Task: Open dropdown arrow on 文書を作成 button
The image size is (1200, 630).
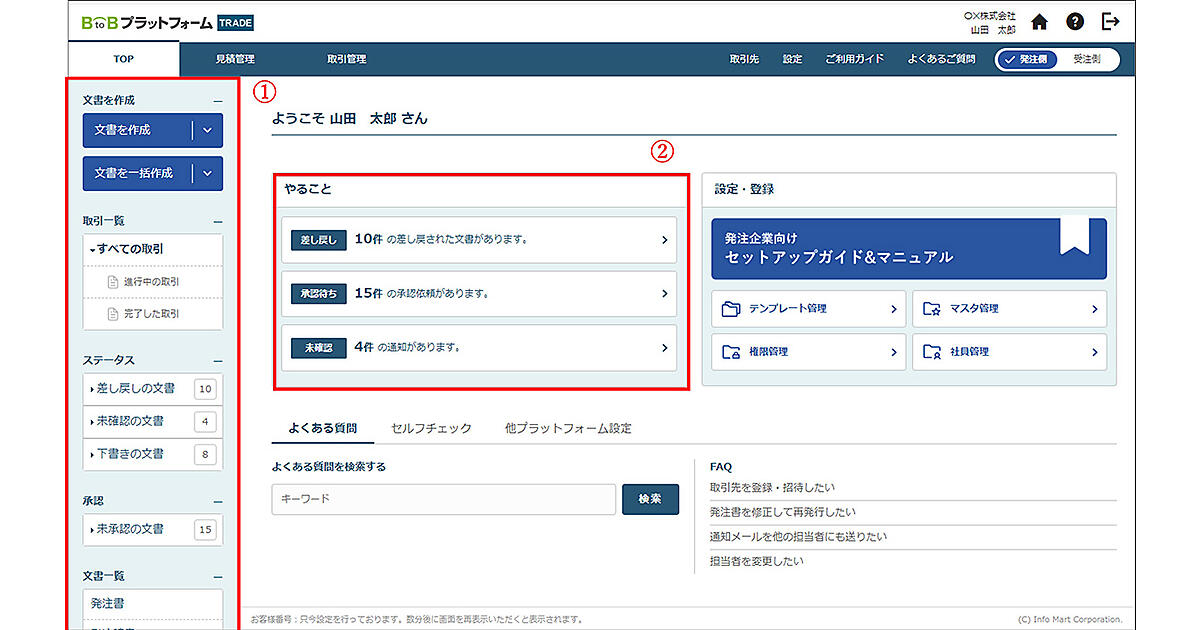Action: click(x=207, y=130)
